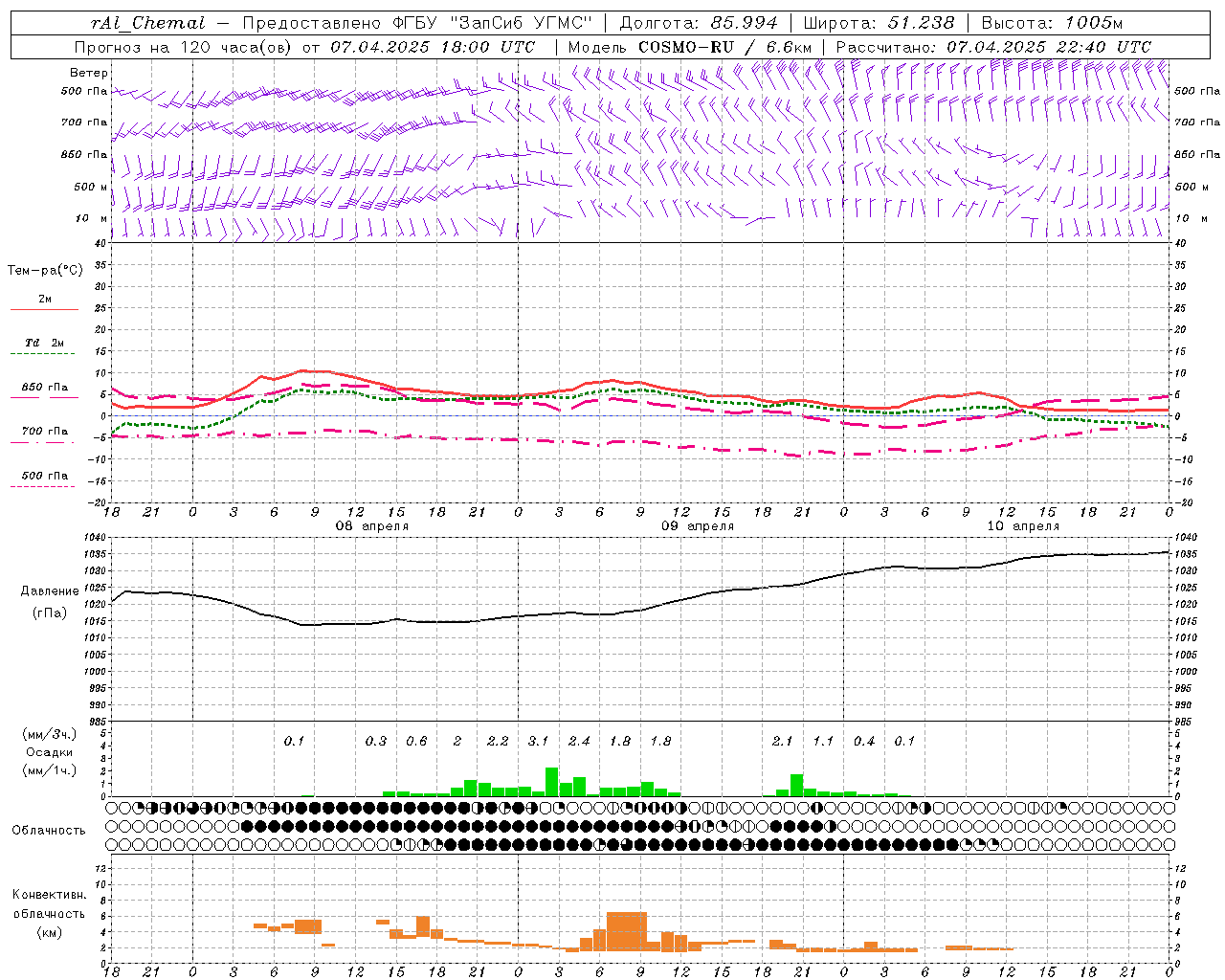
Task: Click the 0.3 precipitation total value
Action: (375, 741)
